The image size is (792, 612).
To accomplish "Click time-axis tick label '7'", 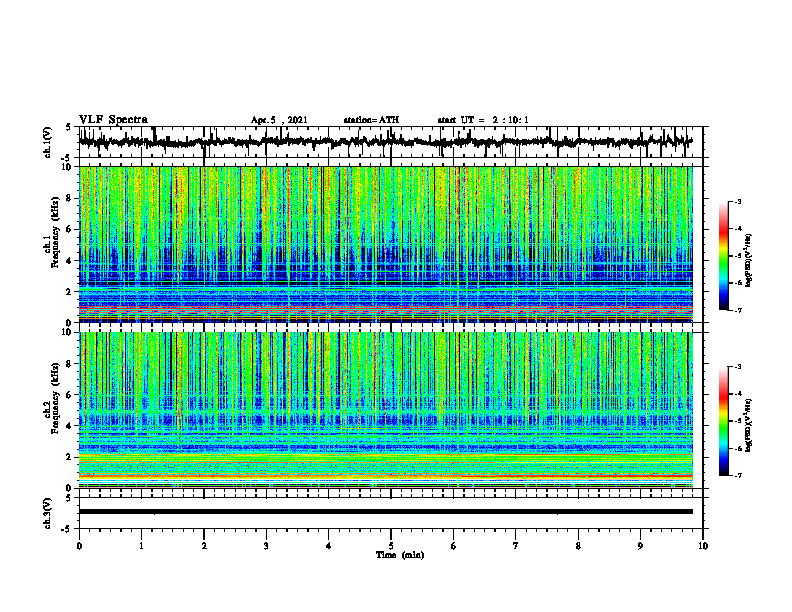I will pyautogui.click(x=516, y=546).
